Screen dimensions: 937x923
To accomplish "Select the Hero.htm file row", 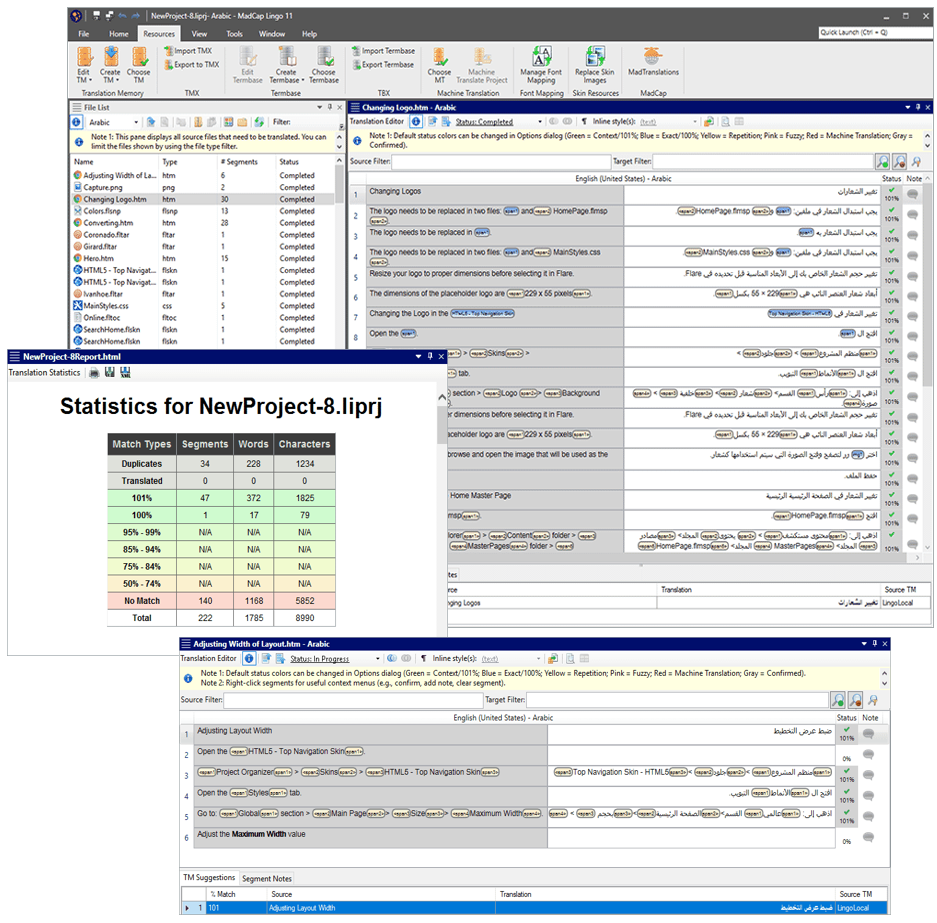I will (x=202, y=259).
